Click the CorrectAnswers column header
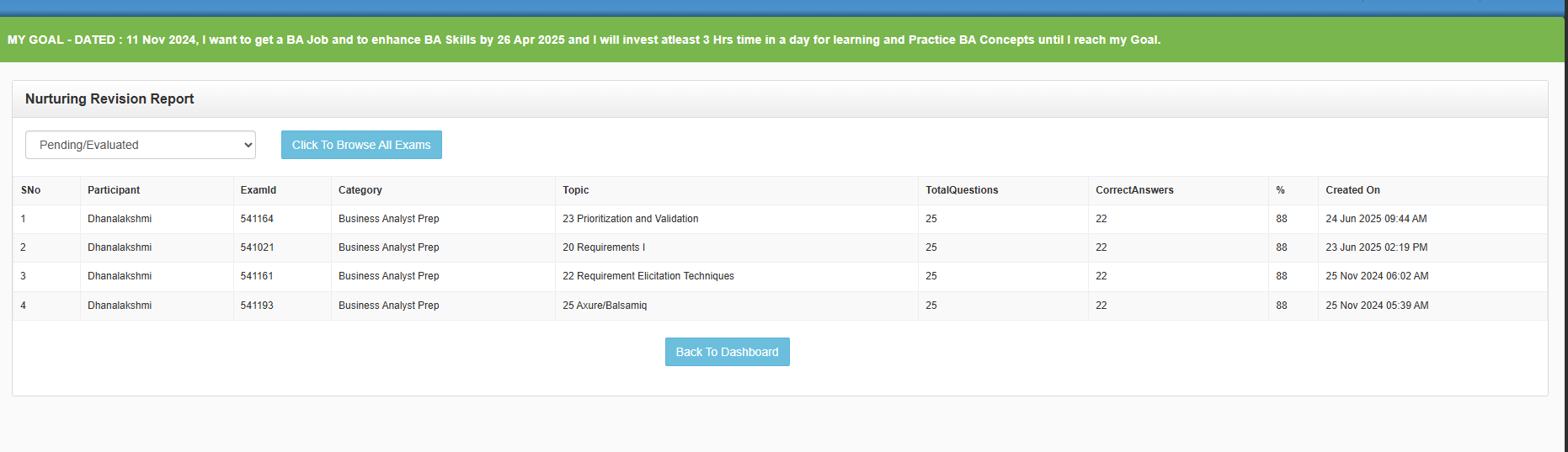The image size is (1568, 452). [1134, 190]
